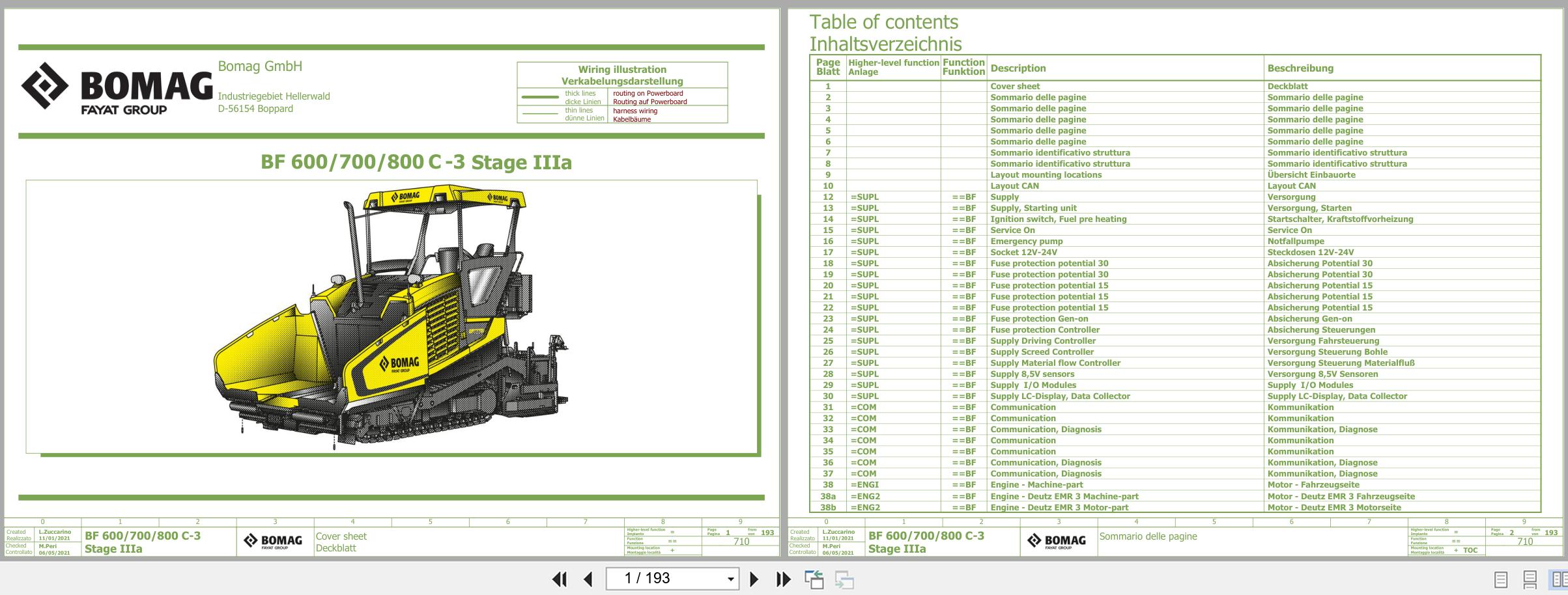The height and width of the screenshot is (595, 1568).
Task: Enable continuous scrolling page view
Action: click(x=1530, y=579)
